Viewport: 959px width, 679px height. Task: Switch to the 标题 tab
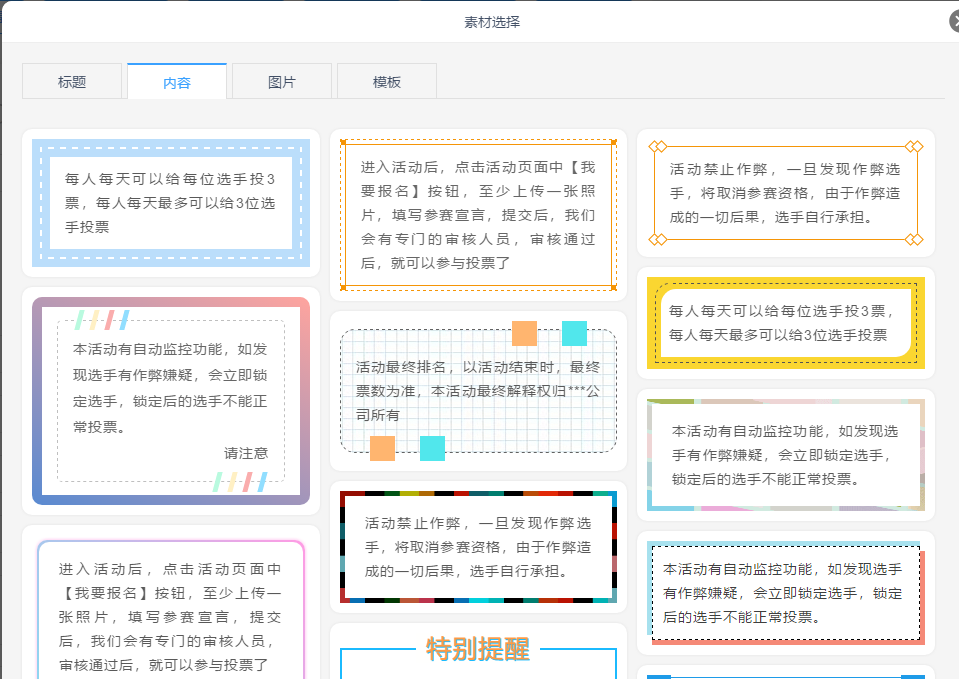[72, 81]
